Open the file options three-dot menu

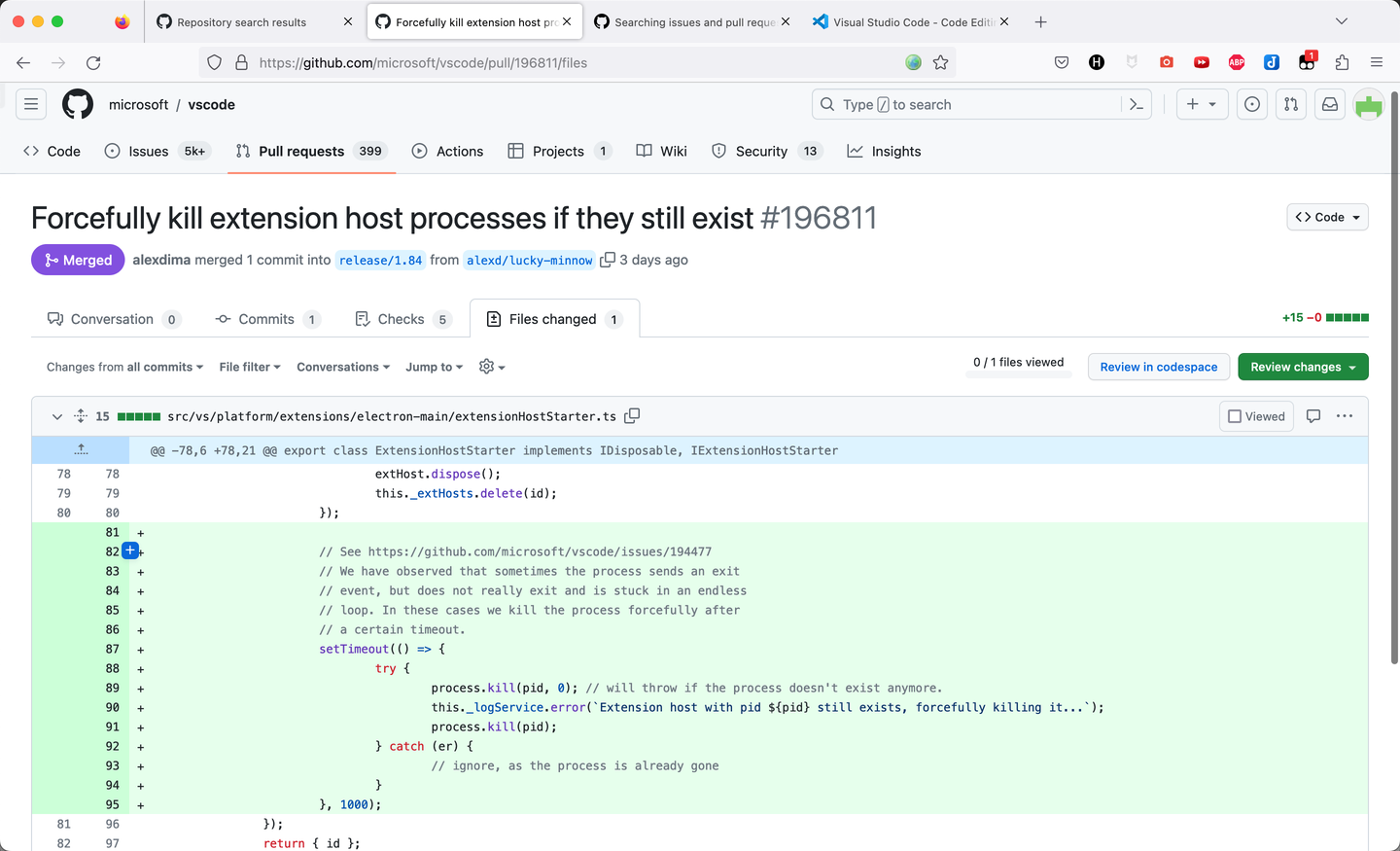[x=1345, y=416]
